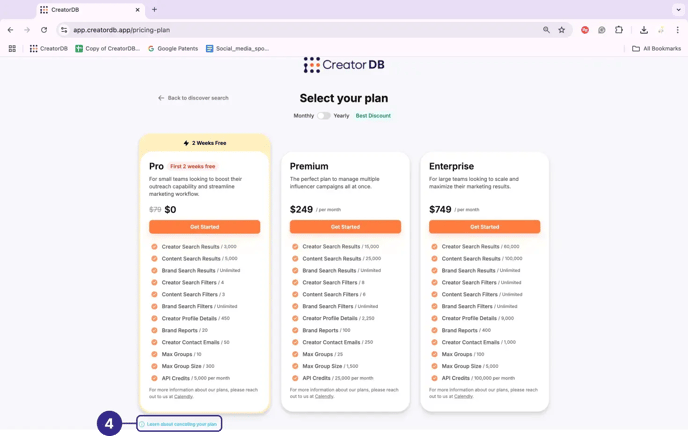
Task: Open the Downloads icon in toolbar
Action: point(644,30)
